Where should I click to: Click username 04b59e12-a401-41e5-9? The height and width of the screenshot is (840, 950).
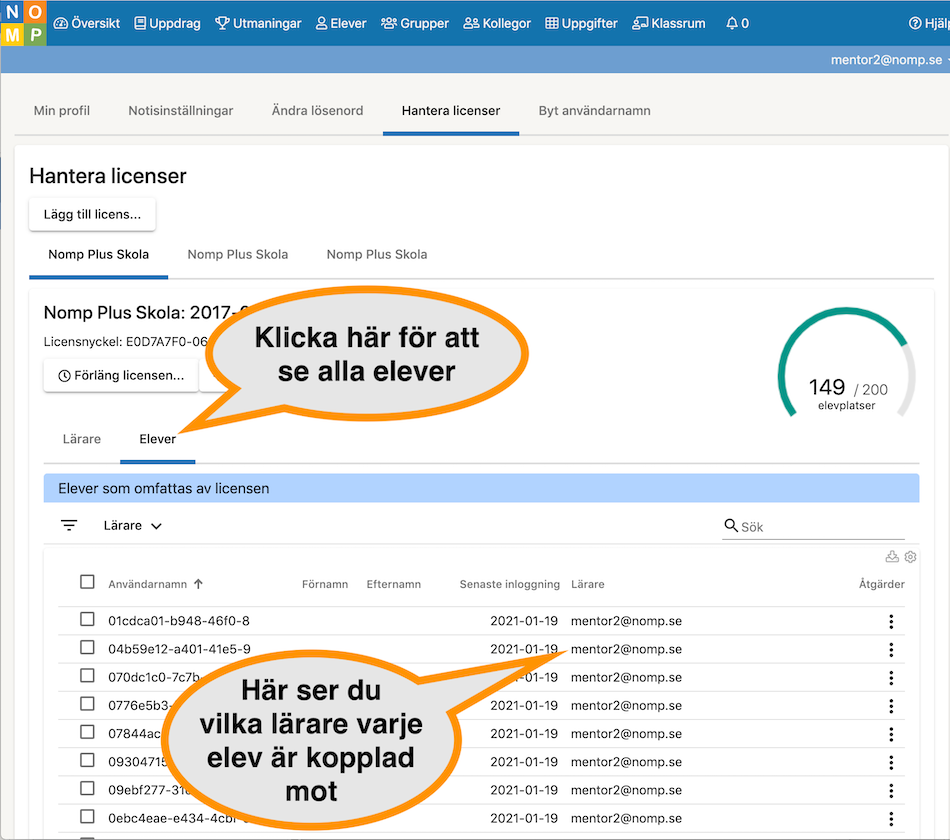(179, 650)
